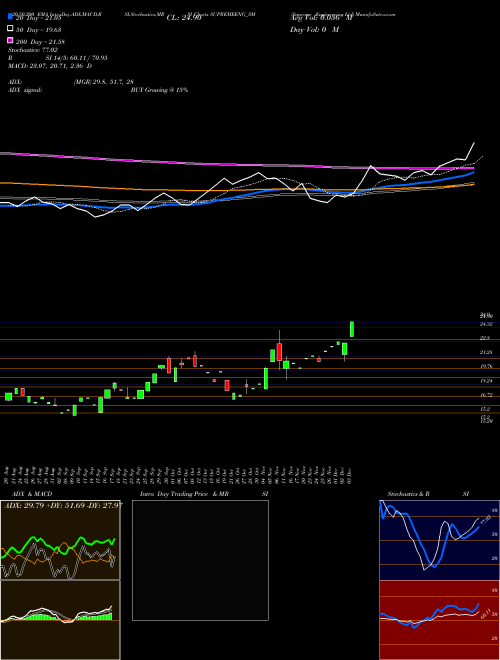Screen dimensions: 500x660
Task: Open the blue Stochastics chart thumbnail
Action: [x=440, y=540]
